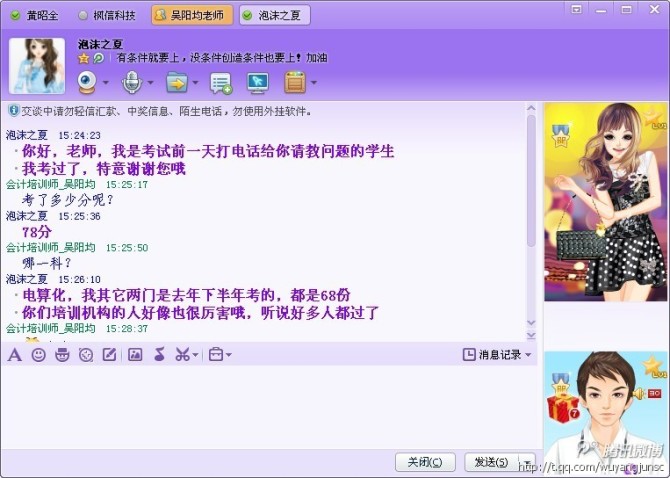Open screenshot options dropdown arrow
Image resolution: width=670 pixels, height=478 pixels.
[195, 355]
